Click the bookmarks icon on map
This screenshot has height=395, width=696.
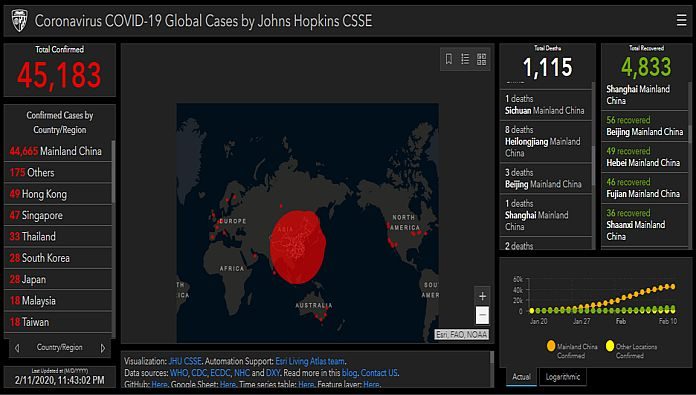click(x=449, y=59)
